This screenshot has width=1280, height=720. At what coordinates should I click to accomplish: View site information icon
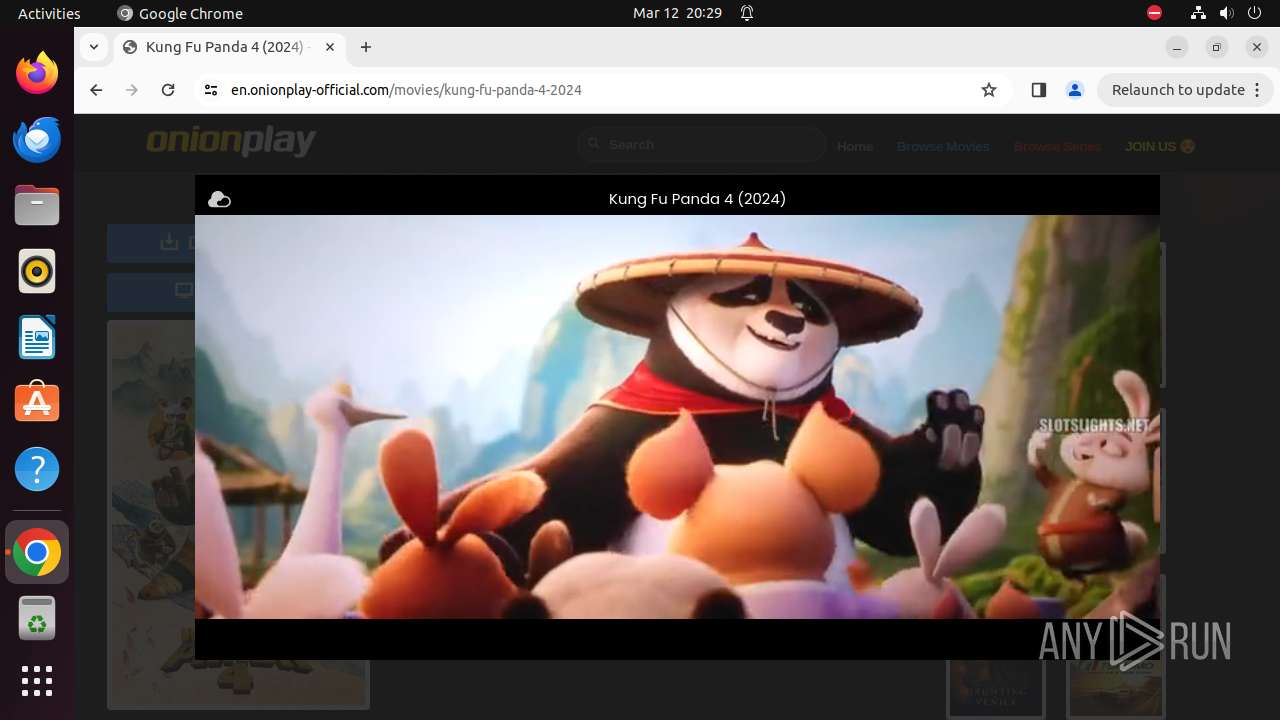tap(210, 90)
